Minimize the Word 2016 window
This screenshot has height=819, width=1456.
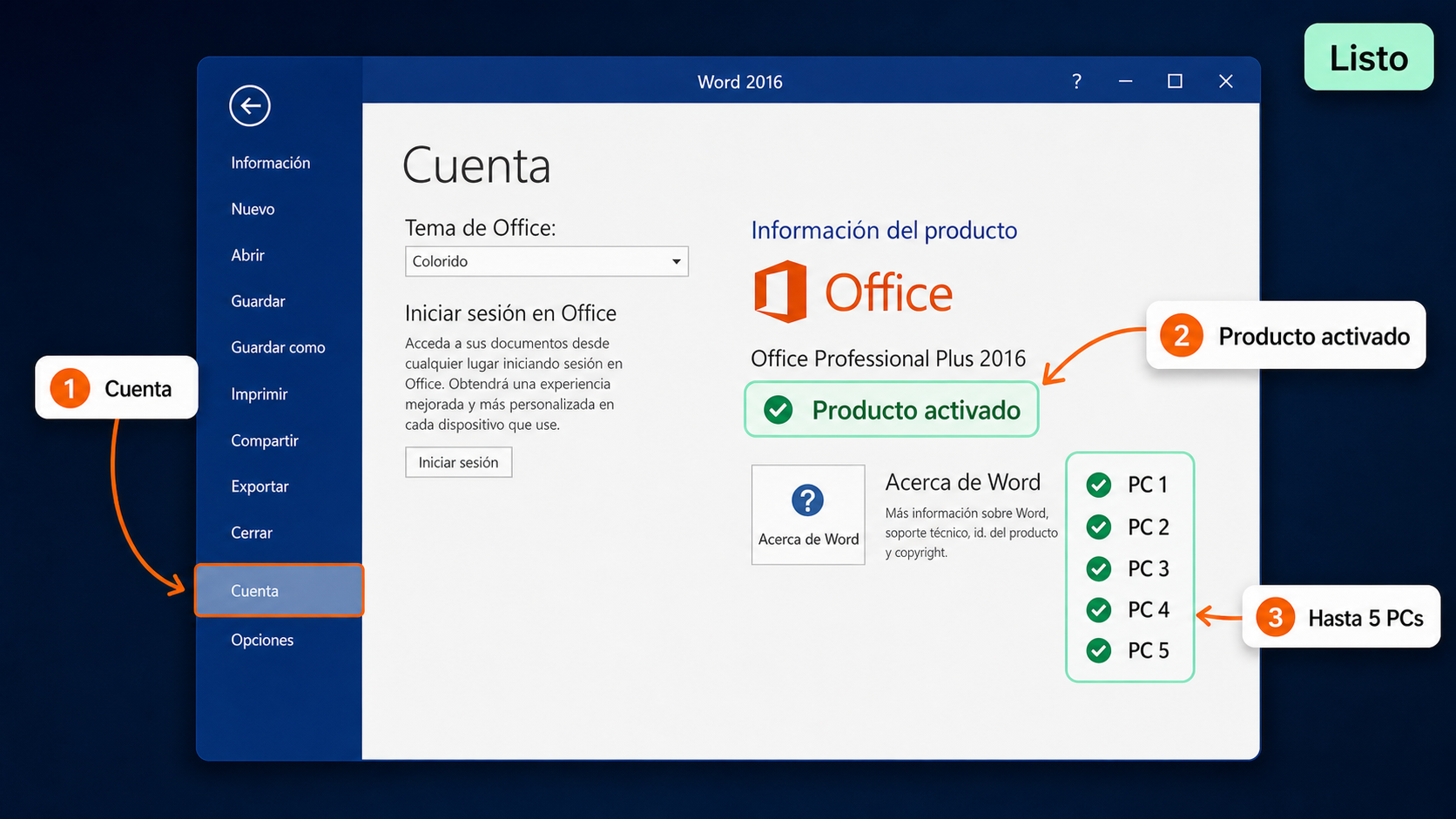tap(1125, 81)
